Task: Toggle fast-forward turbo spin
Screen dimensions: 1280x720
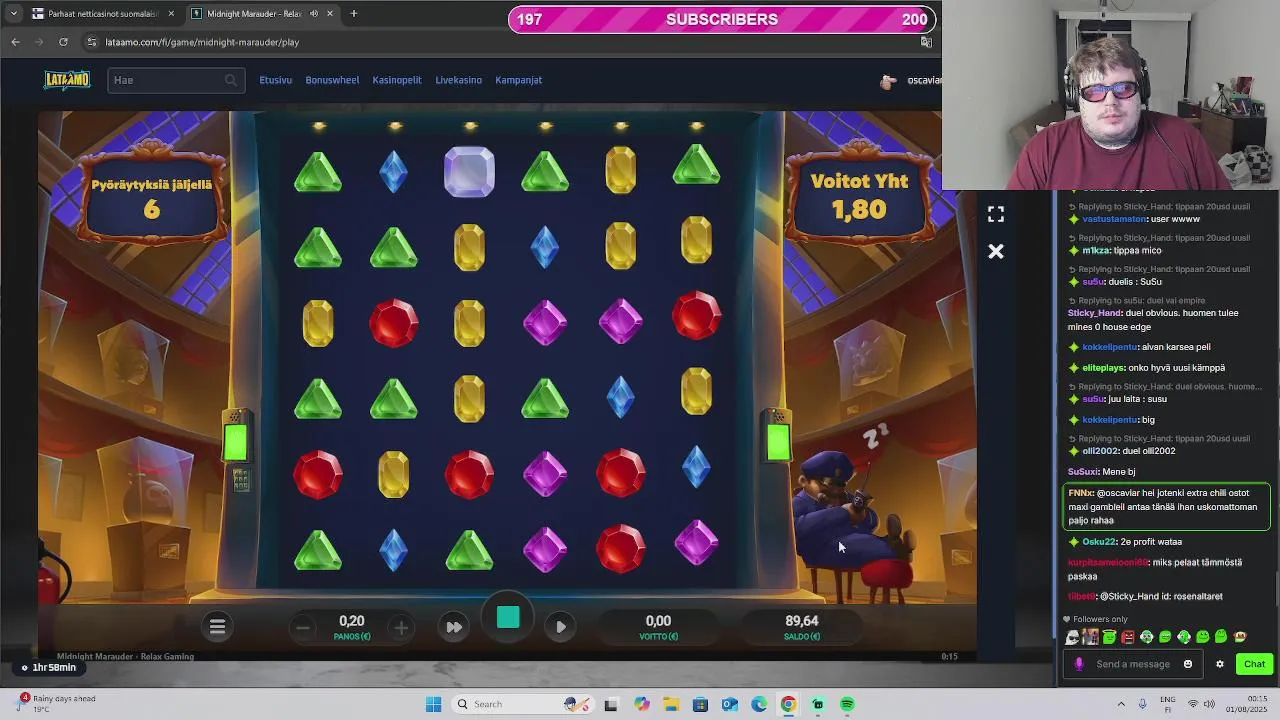Action: tap(454, 627)
